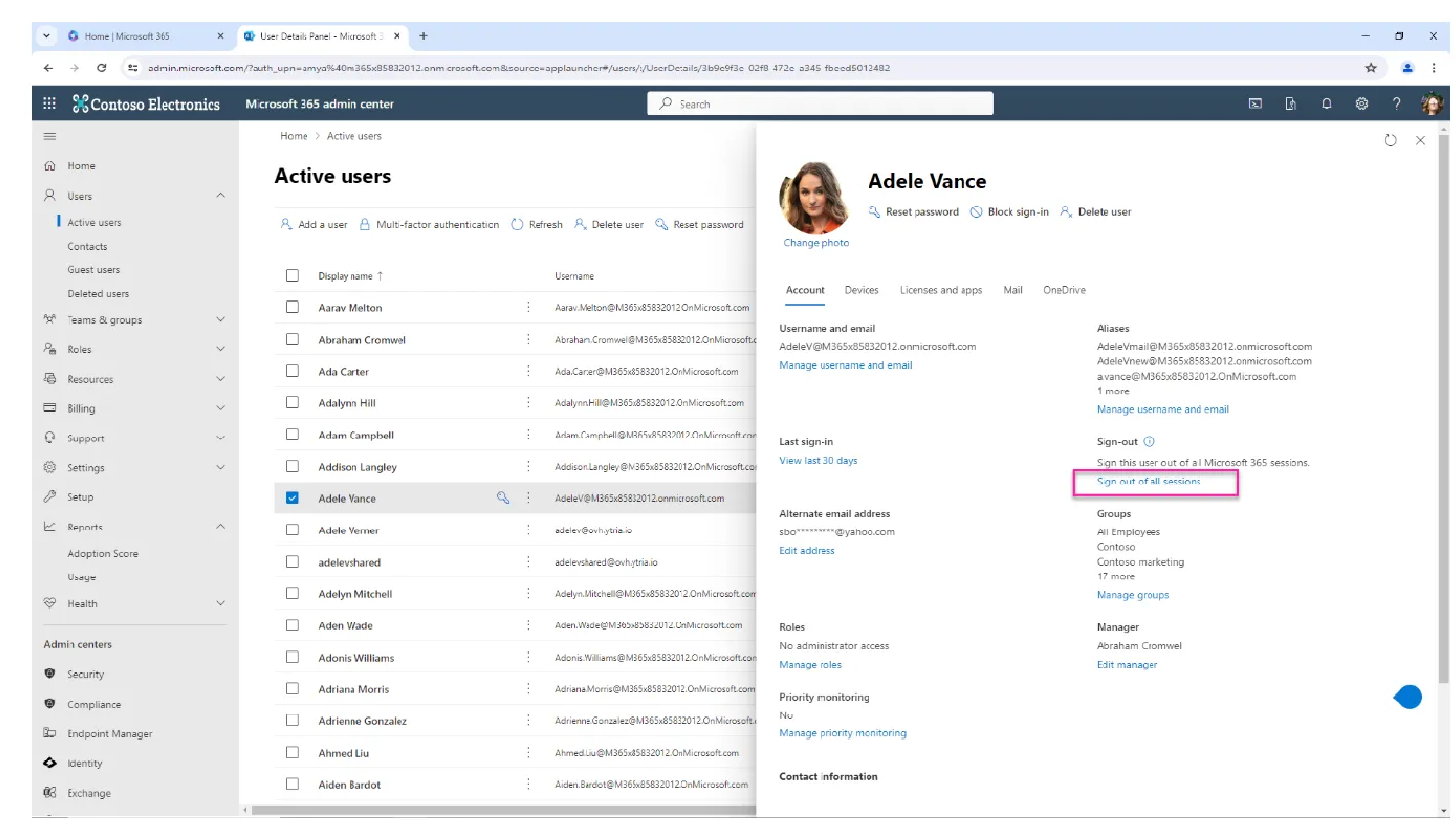This screenshot has height=829, width=1456.
Task: Collapse the Users navigation section
Action: pos(221,196)
